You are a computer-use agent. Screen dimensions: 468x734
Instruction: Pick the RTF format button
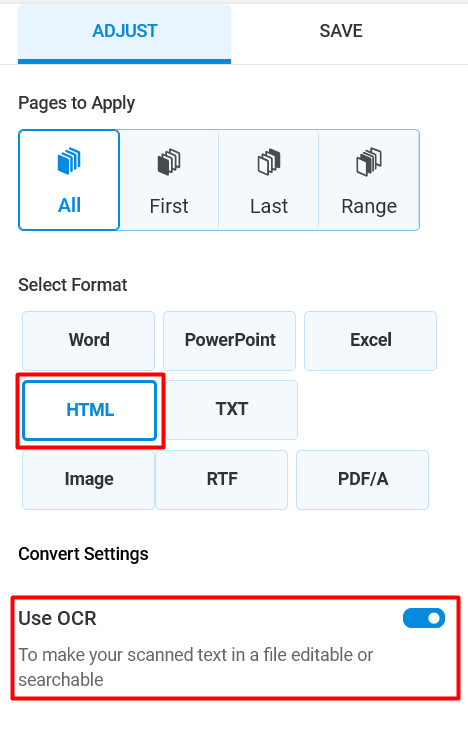coord(221,480)
